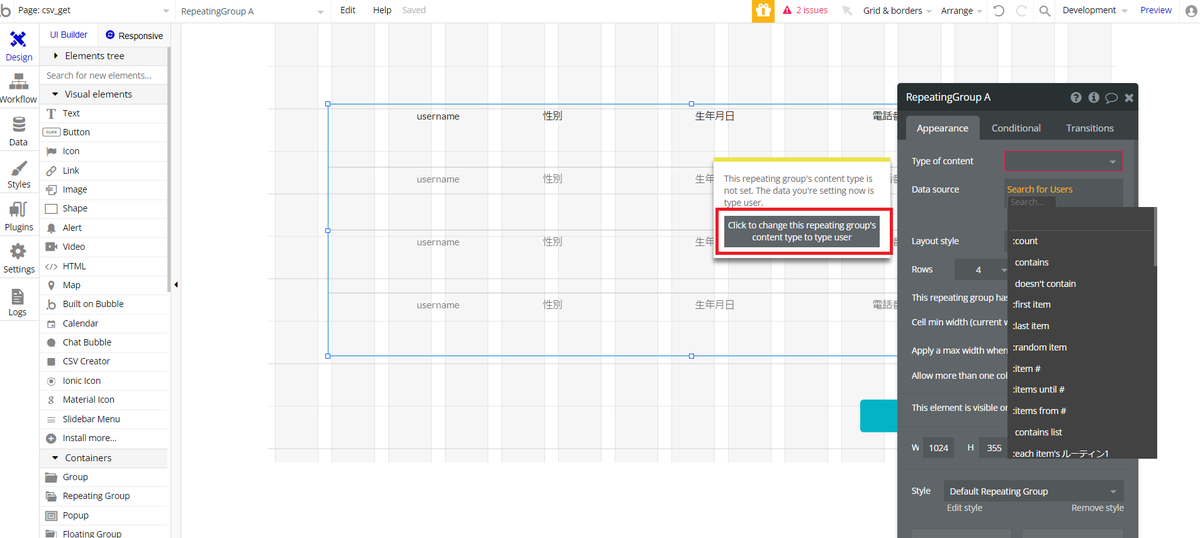Image resolution: width=1200 pixels, height=538 pixels.
Task: Open RepeatingGroup A help question-mark icon
Action: 1076,98
